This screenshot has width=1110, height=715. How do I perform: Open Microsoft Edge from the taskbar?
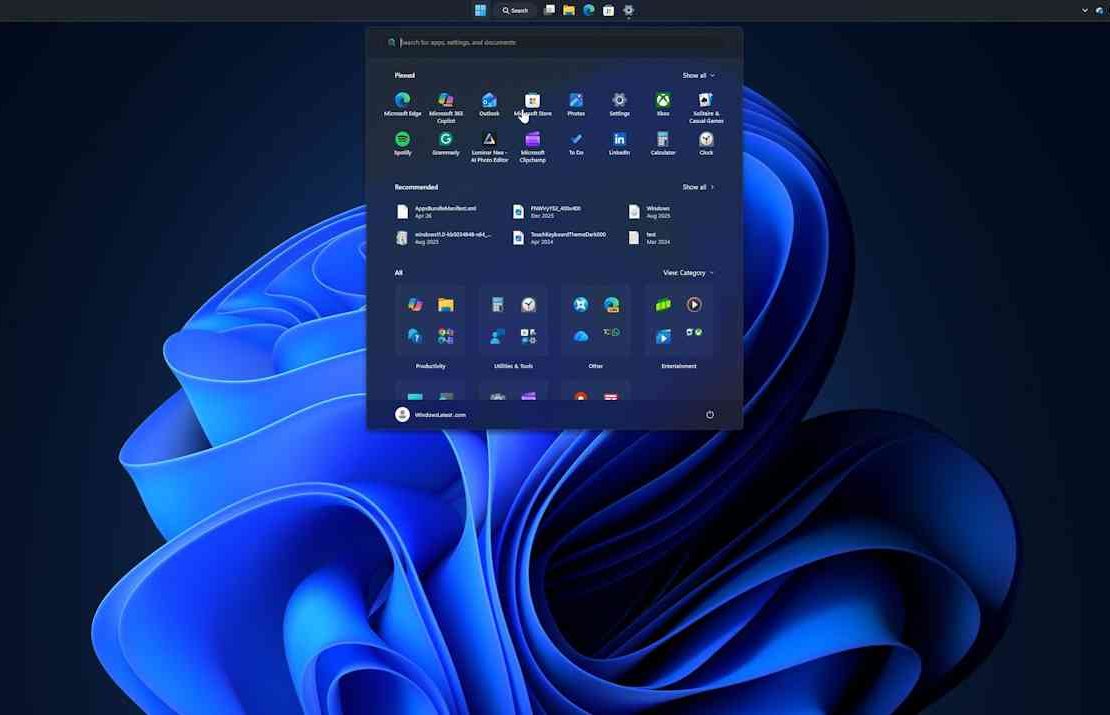coord(588,10)
